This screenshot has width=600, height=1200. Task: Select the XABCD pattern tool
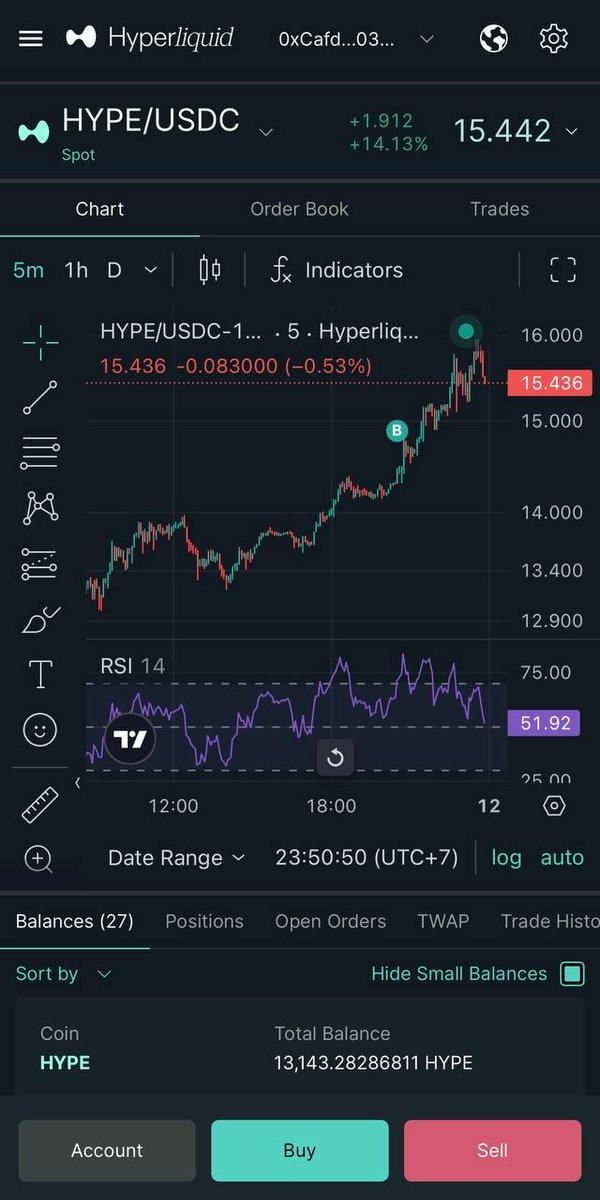click(40, 508)
